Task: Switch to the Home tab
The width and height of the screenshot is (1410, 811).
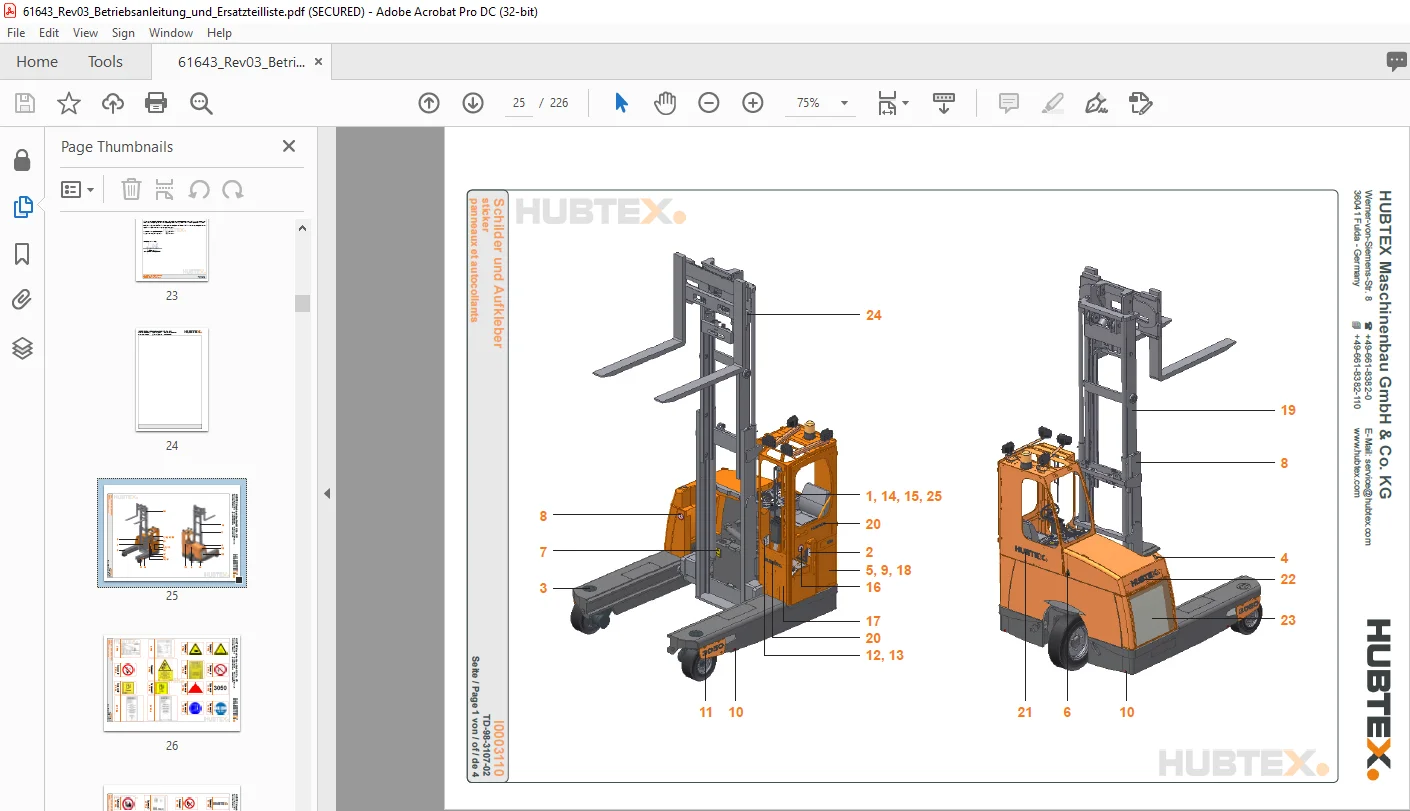Action: (37, 61)
